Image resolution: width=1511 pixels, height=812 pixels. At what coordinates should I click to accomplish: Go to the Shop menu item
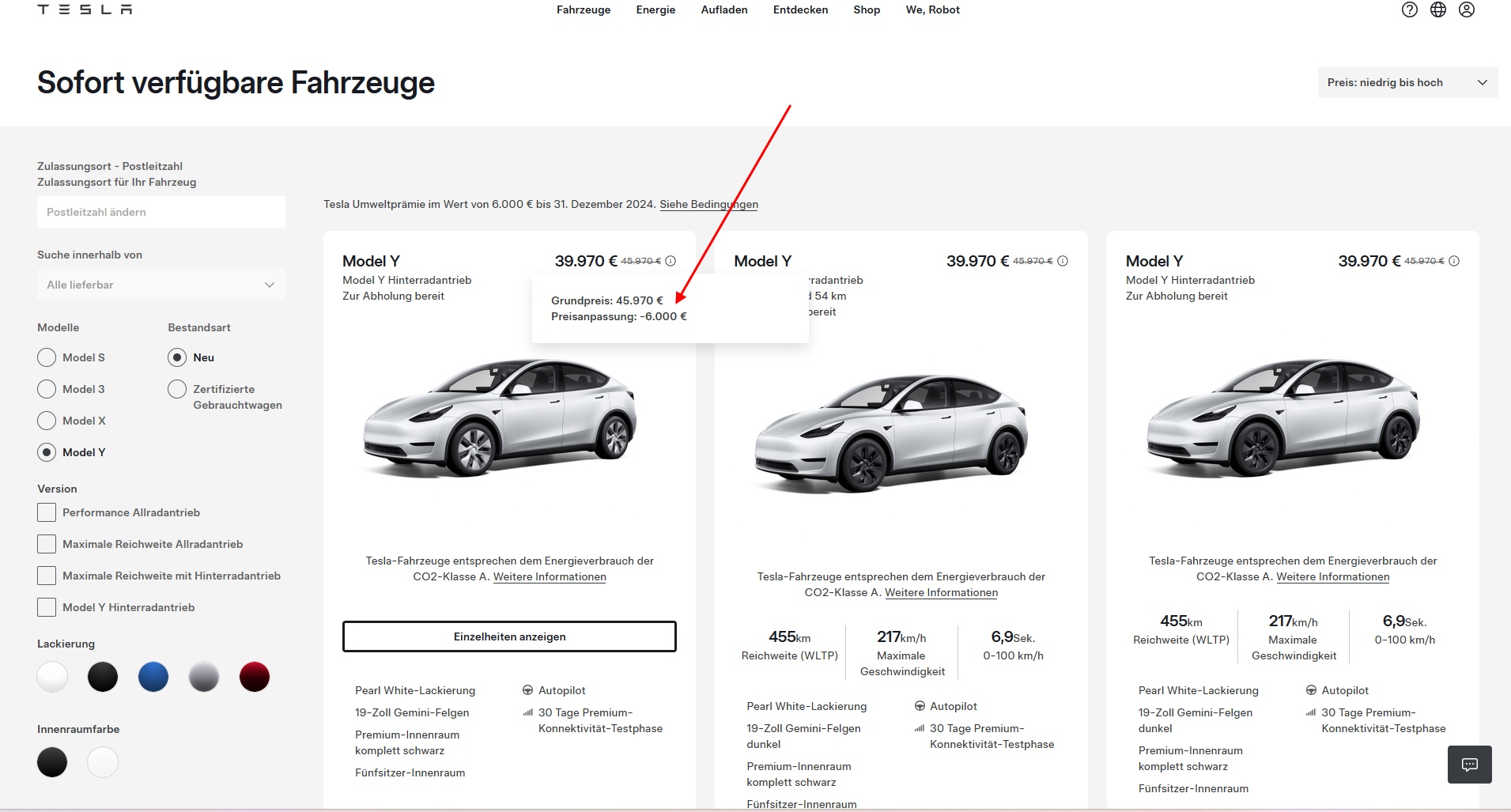(x=867, y=9)
